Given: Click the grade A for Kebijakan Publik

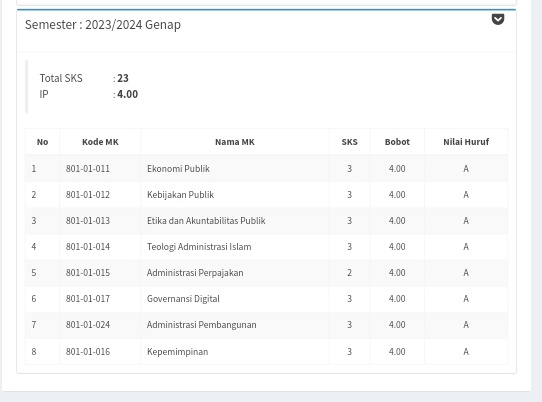Looking at the screenshot, I should tap(466, 195).
